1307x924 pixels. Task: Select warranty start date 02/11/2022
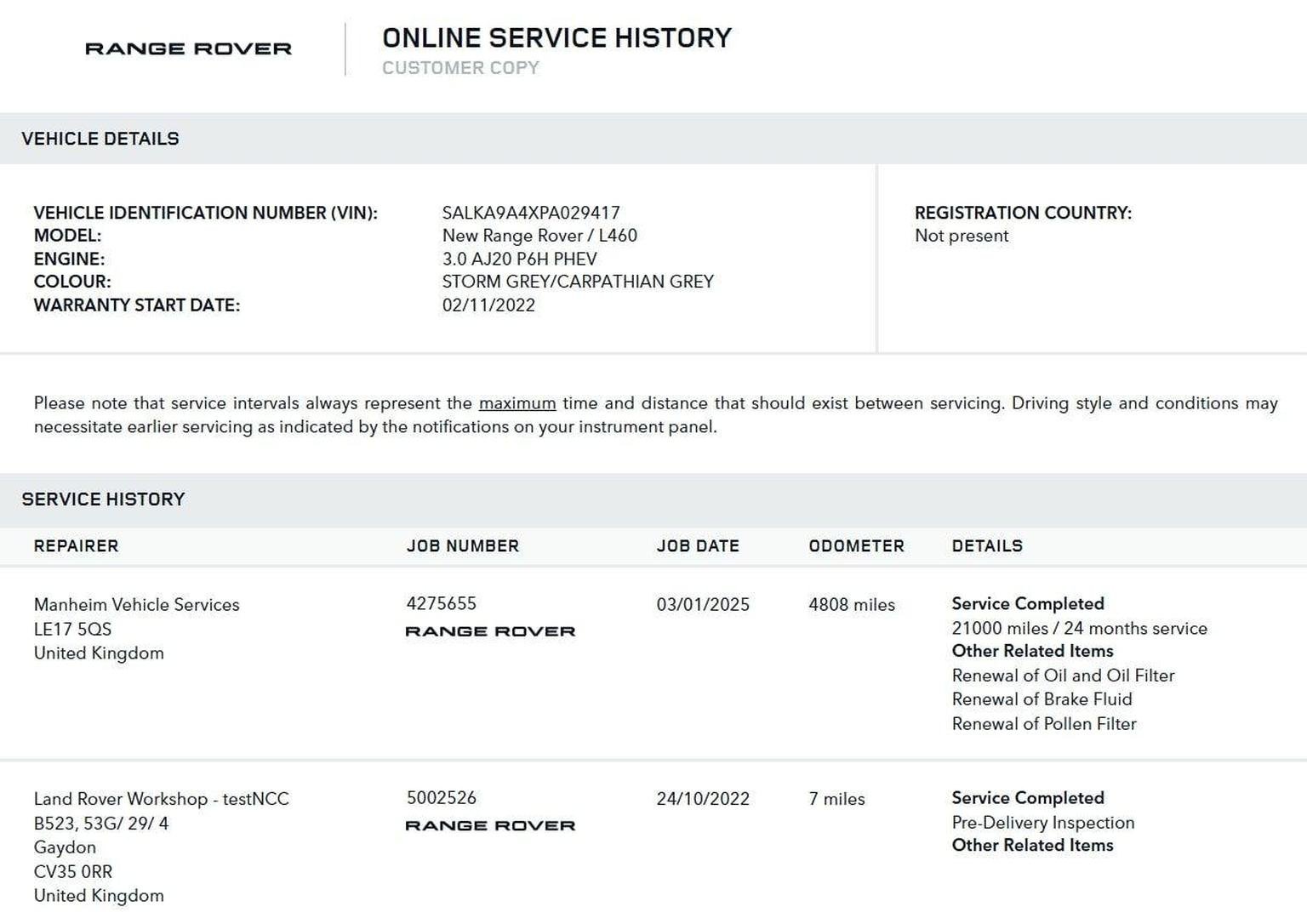click(x=488, y=305)
